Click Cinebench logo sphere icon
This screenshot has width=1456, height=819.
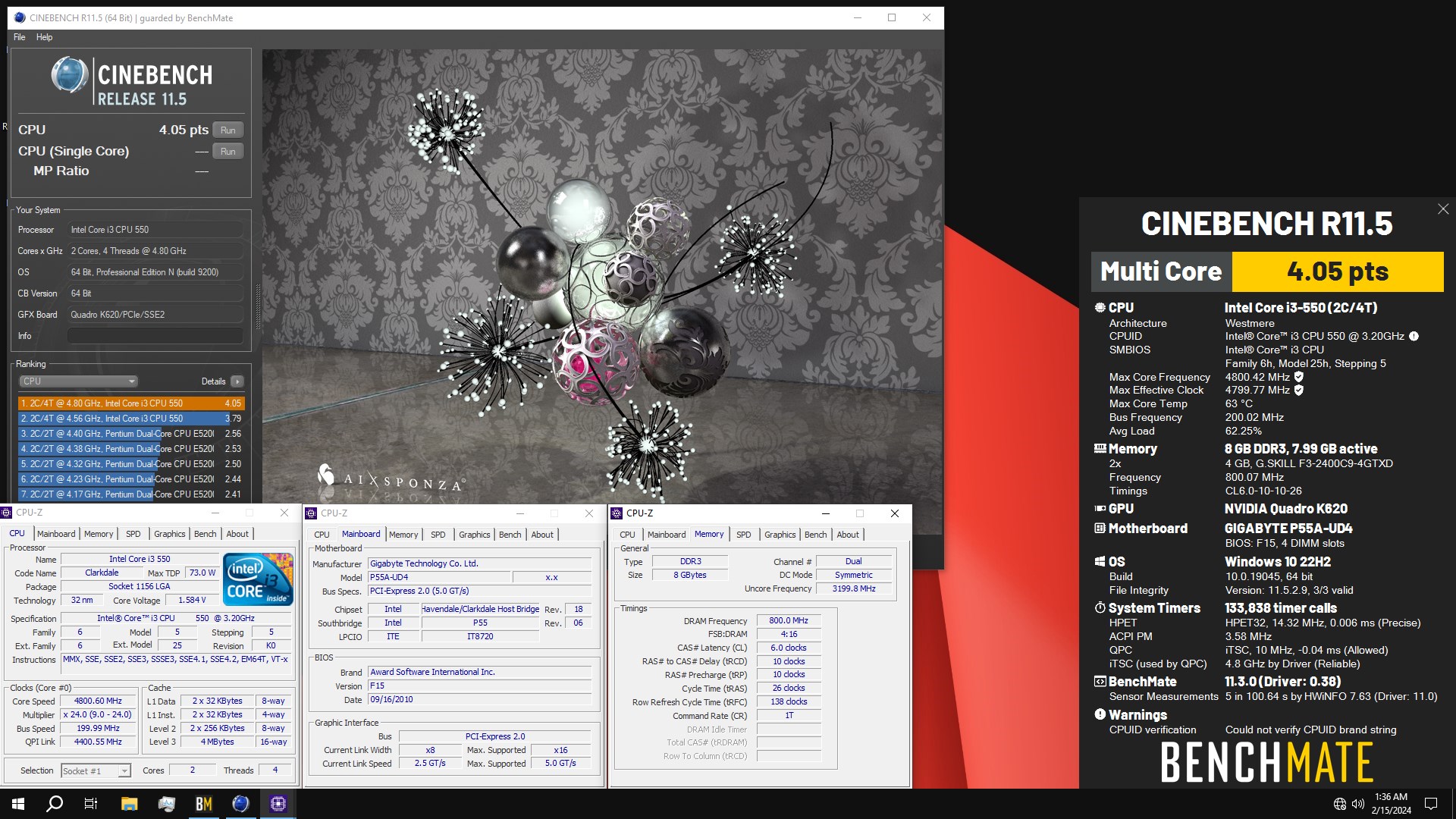point(69,75)
